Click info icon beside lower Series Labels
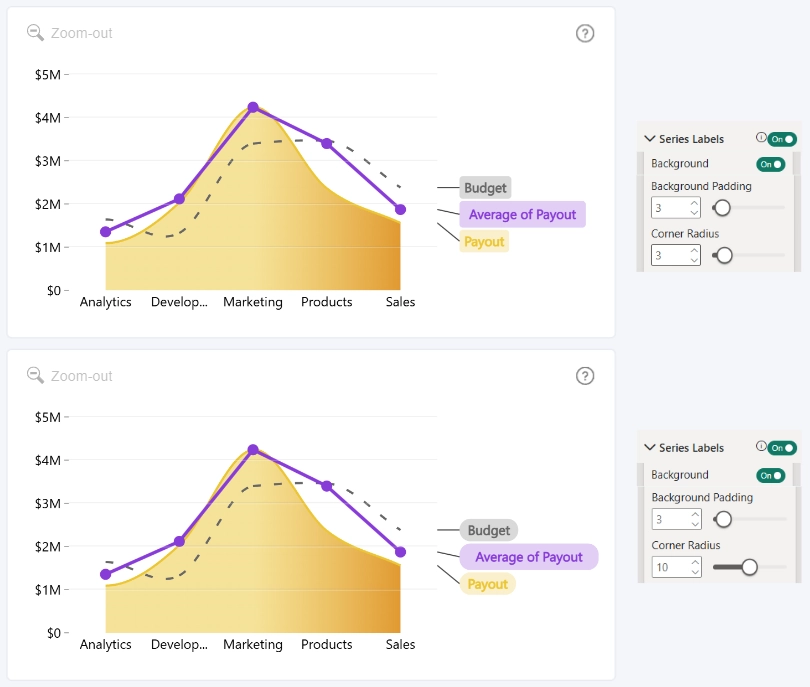The image size is (810, 687). click(760, 446)
